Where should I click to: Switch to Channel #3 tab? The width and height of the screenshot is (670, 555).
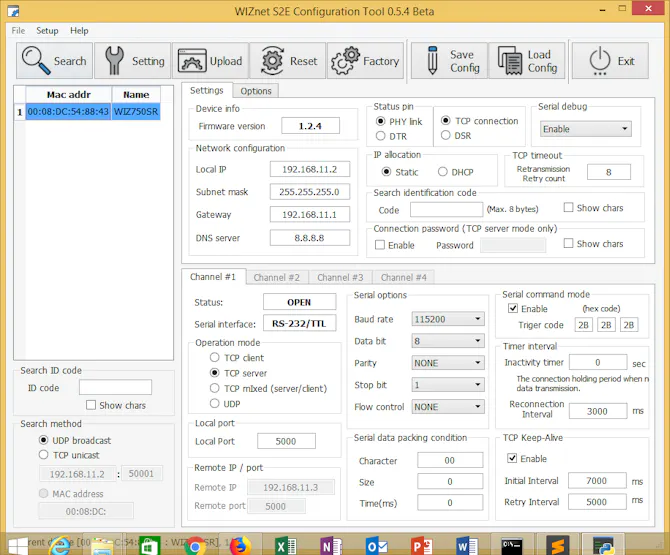point(340,278)
